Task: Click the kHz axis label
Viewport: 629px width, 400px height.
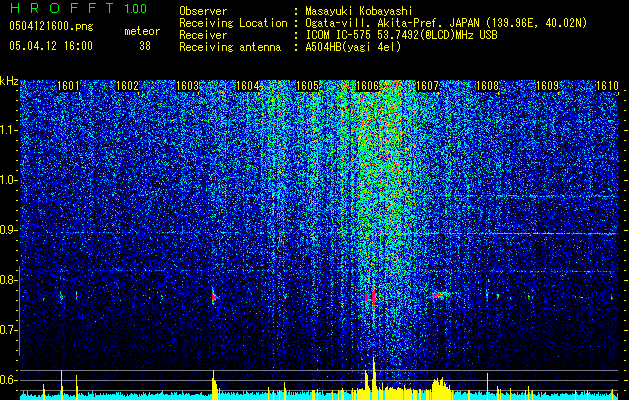Action: tap(9, 81)
